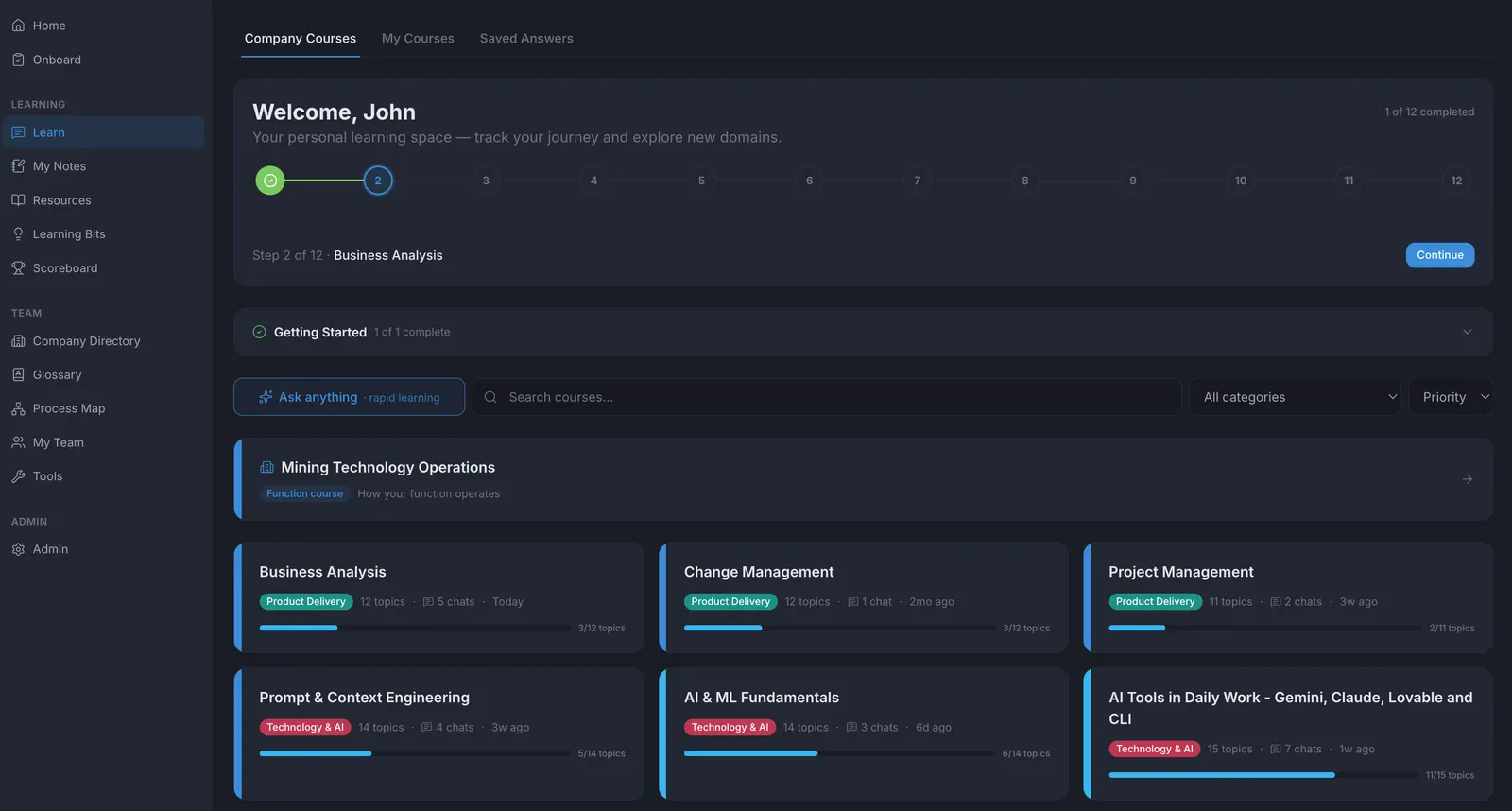
Task: Click the Process Map network icon
Action: 18,409
